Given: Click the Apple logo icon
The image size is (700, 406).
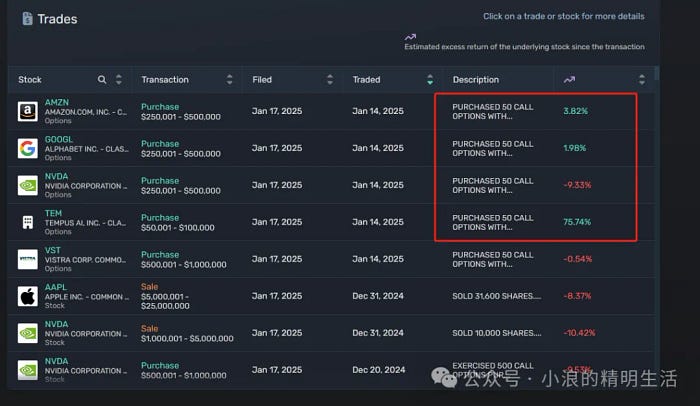Looking at the screenshot, I should (28, 296).
